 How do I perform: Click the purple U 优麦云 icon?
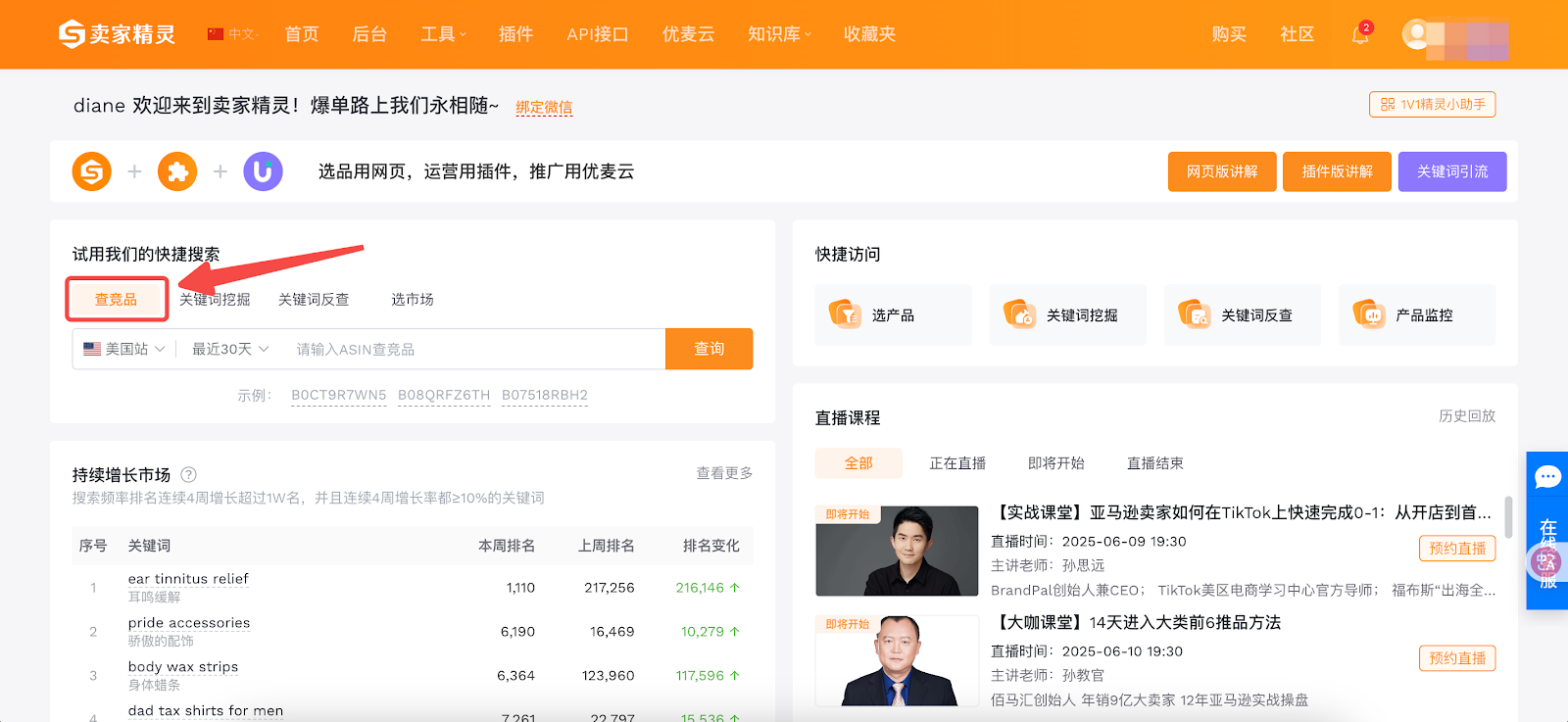[x=263, y=171]
